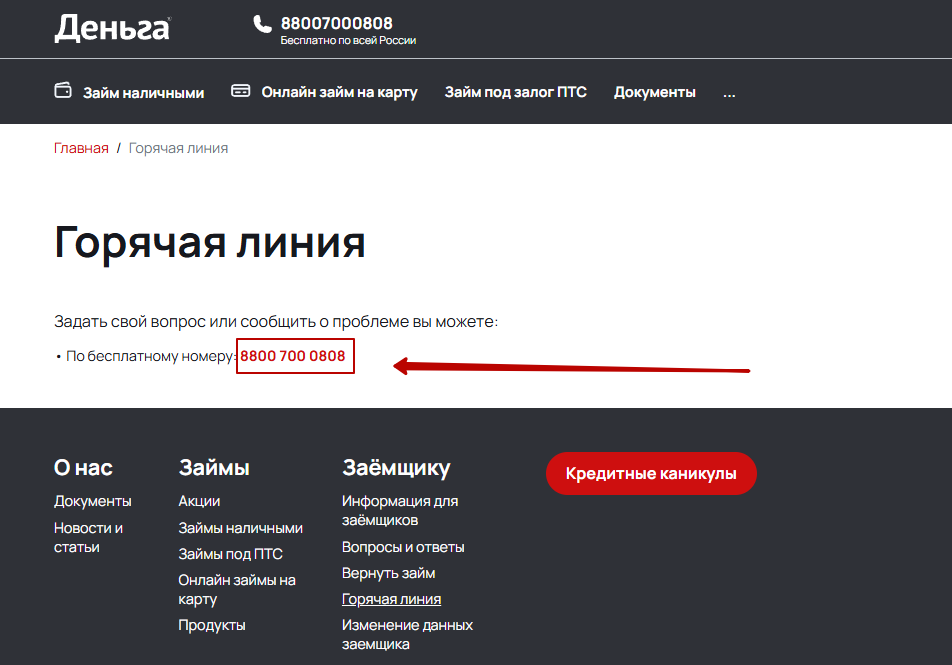This screenshot has width=952, height=665.
Task: Click Заёмщику footer heading
Action: pos(396,468)
